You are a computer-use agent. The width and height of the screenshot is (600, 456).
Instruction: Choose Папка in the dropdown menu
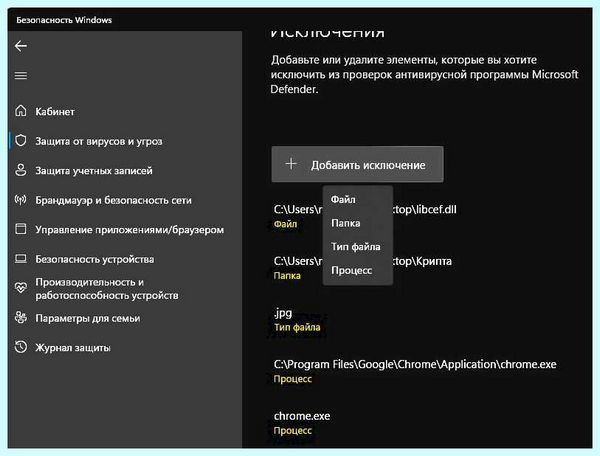[x=346, y=223]
